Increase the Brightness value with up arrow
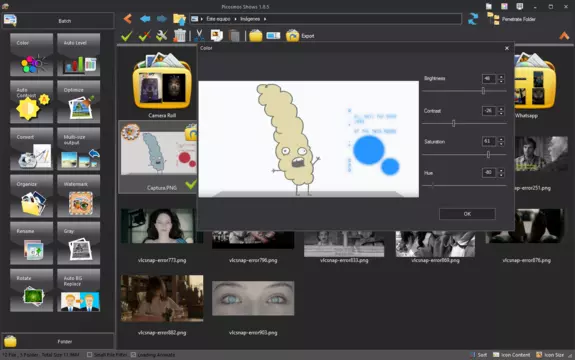Viewport: 575px width, 360px height. tap(501, 76)
